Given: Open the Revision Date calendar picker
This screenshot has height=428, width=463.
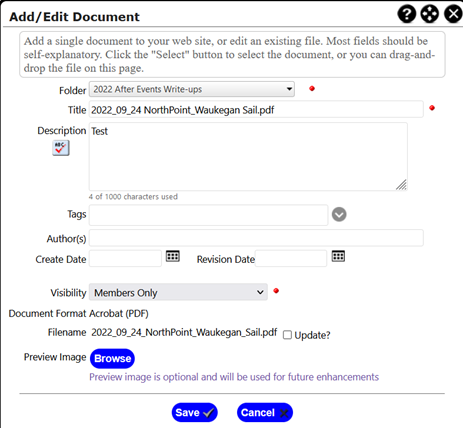Looking at the screenshot, I should pyautogui.click(x=338, y=256).
